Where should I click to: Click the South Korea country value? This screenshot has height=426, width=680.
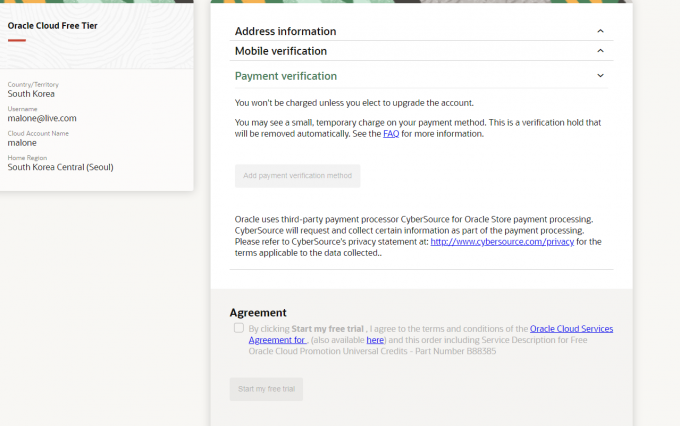click(33, 94)
